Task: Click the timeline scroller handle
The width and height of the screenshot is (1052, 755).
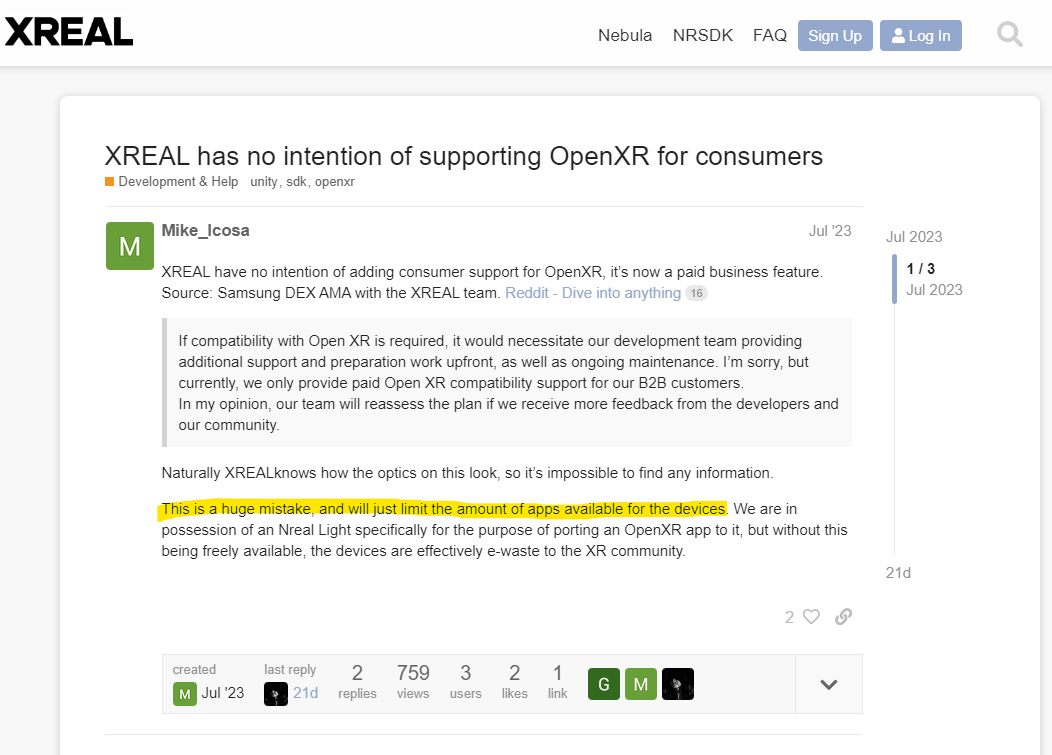Action: pos(894,279)
